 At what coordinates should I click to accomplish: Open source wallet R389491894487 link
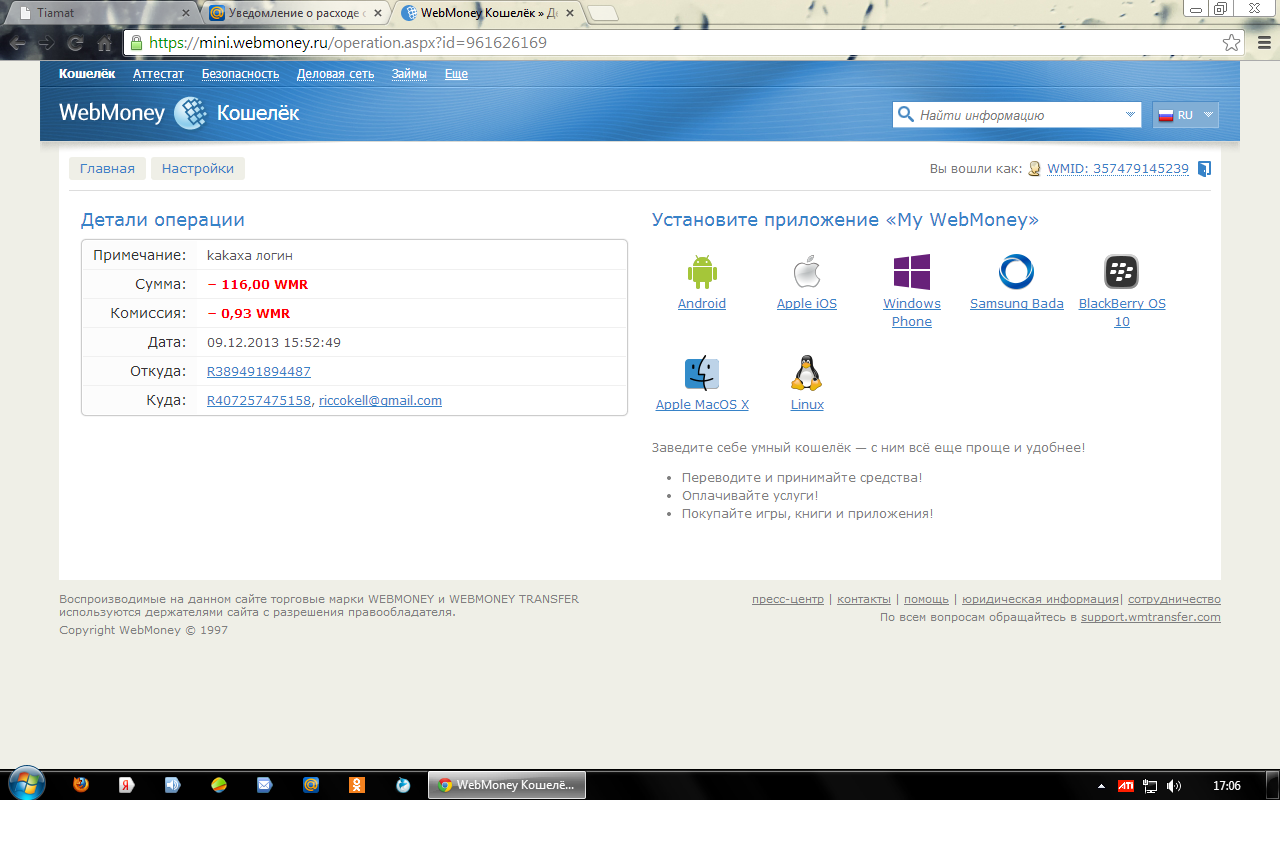pyautogui.click(x=259, y=371)
